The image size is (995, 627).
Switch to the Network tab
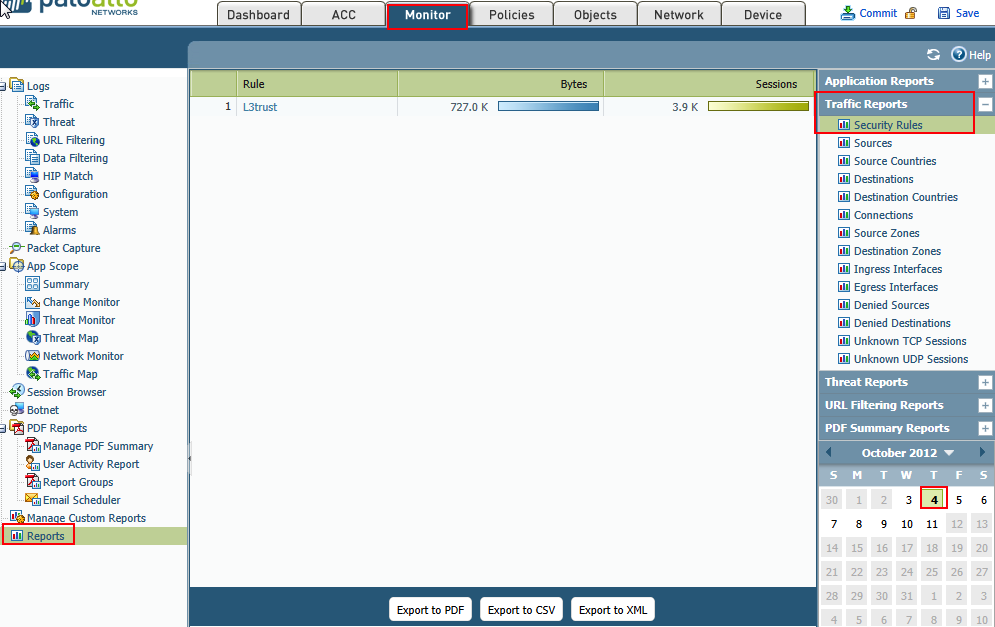tap(679, 14)
